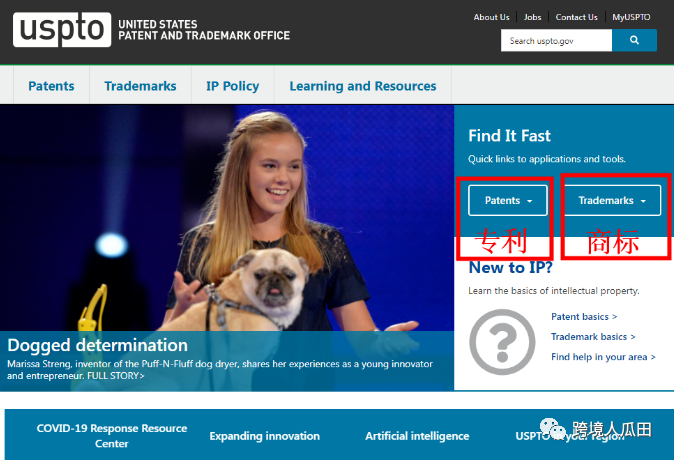This screenshot has height=460, width=674.
Task: Expand the Trademarks quick links dropdown
Action: point(612,200)
